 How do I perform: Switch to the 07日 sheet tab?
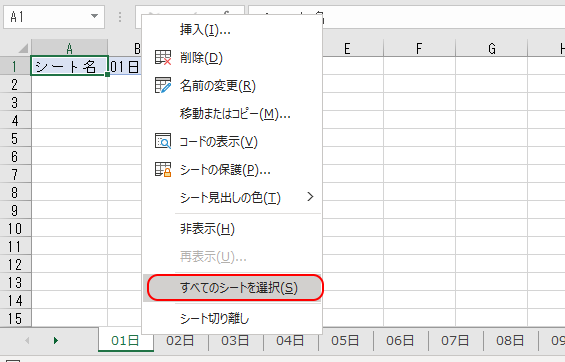tap(455, 340)
